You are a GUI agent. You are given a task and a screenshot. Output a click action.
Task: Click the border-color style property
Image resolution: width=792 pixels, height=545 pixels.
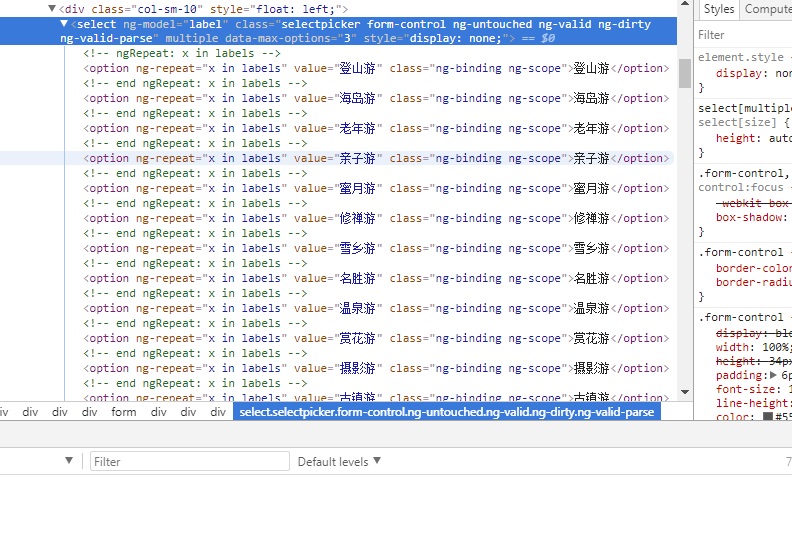tap(754, 268)
